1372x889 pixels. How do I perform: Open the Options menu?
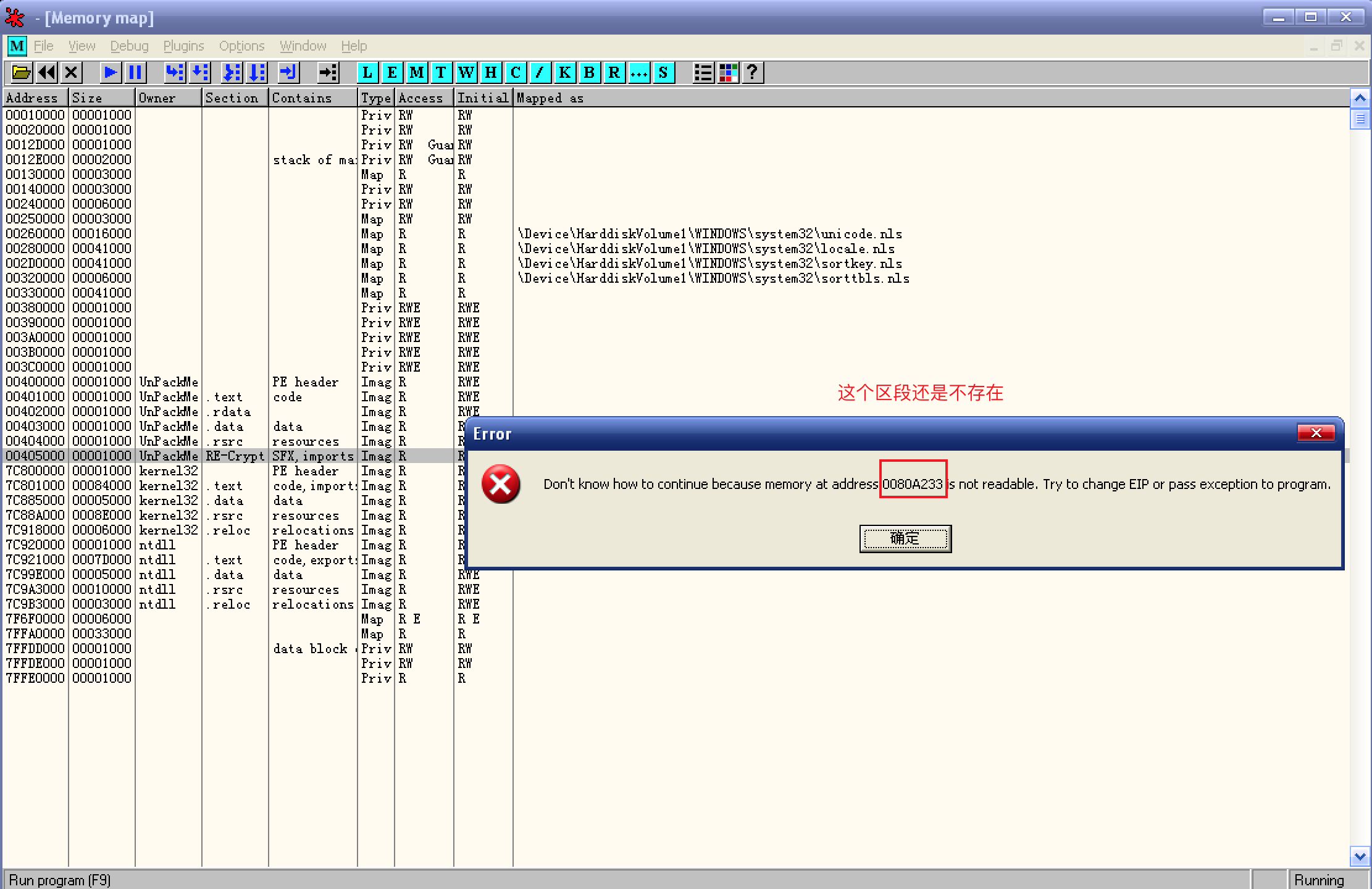click(241, 46)
